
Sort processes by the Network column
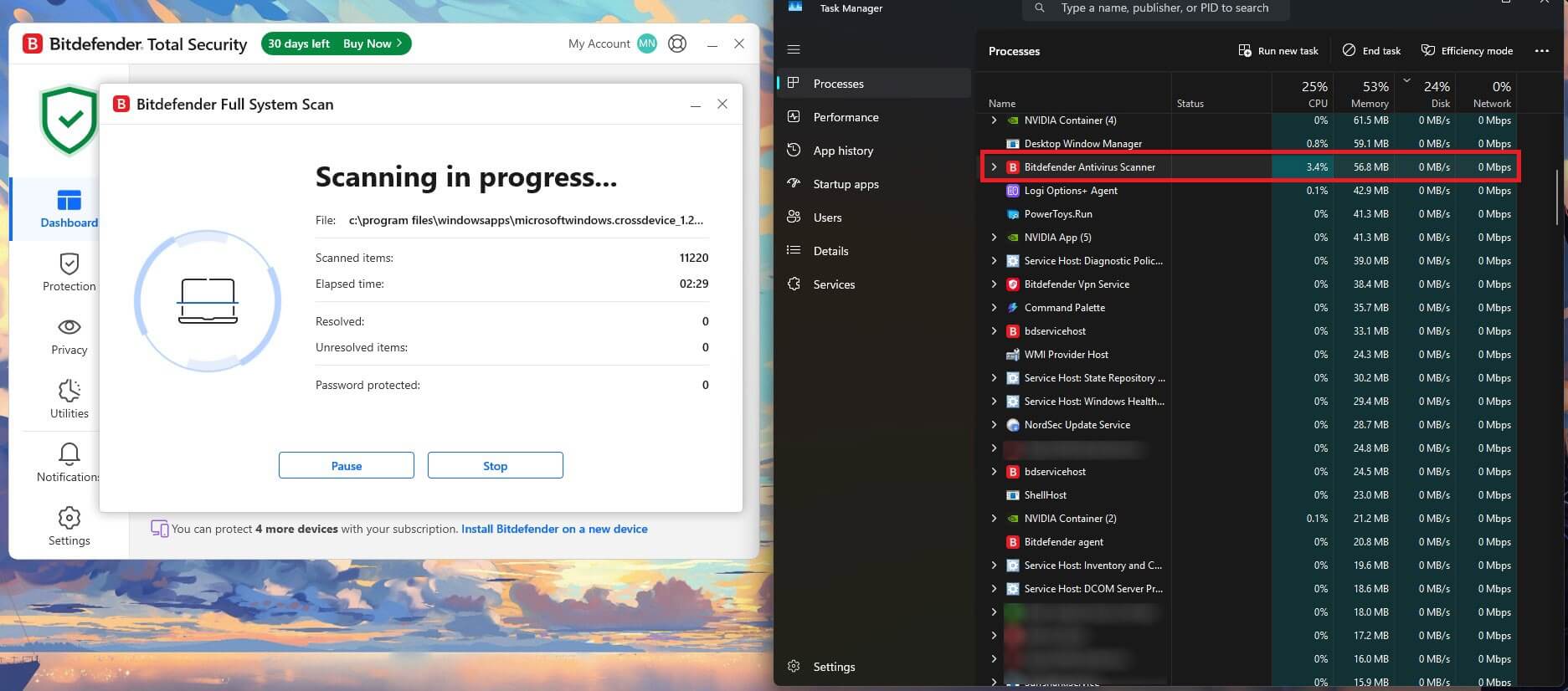pyautogui.click(x=1486, y=93)
